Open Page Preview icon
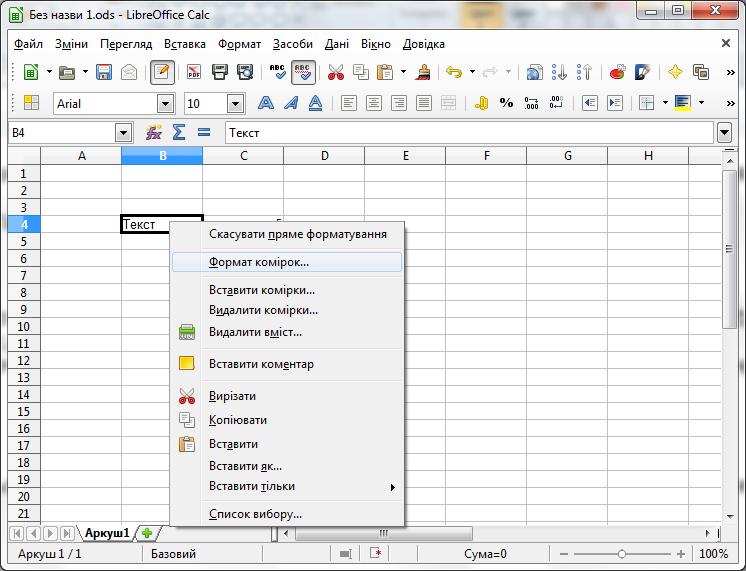Image resolution: width=746 pixels, height=571 pixels. [x=245, y=72]
